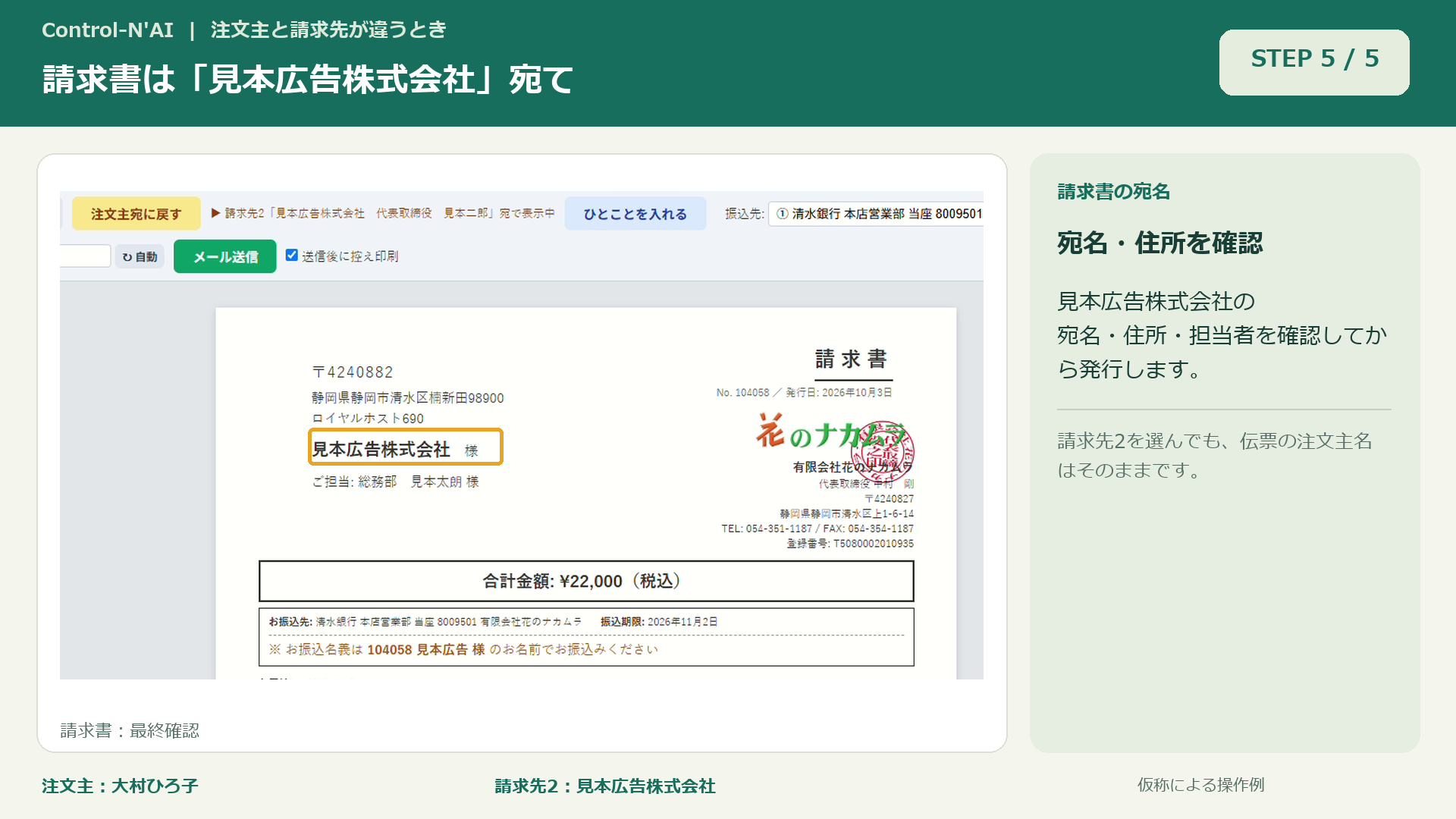Click the ↻自動 refresh button
The height and width of the screenshot is (819, 1456).
coord(140,257)
